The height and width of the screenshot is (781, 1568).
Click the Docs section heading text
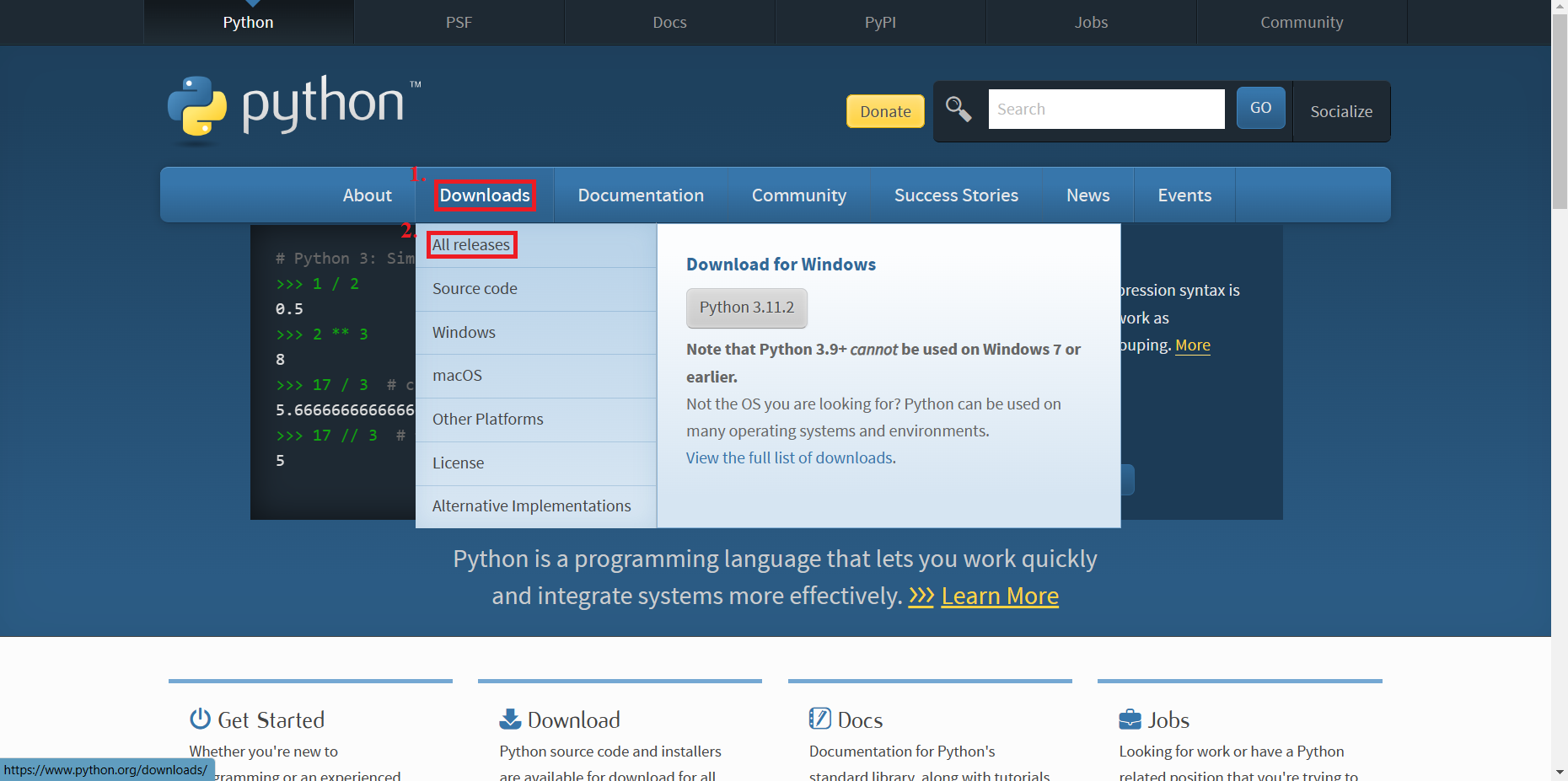(x=860, y=720)
